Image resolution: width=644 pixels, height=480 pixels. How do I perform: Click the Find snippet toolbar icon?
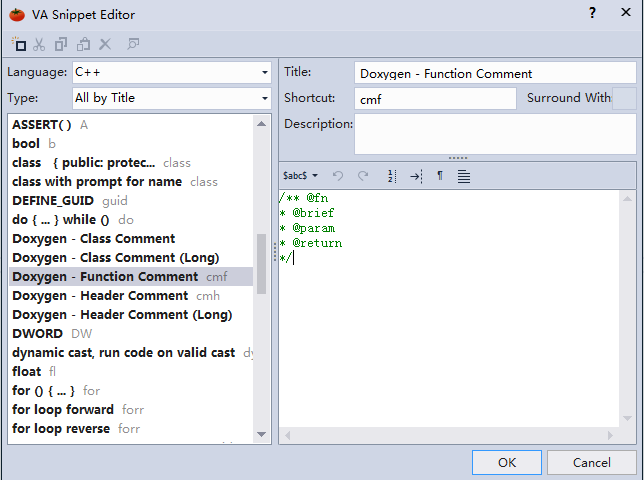133,44
